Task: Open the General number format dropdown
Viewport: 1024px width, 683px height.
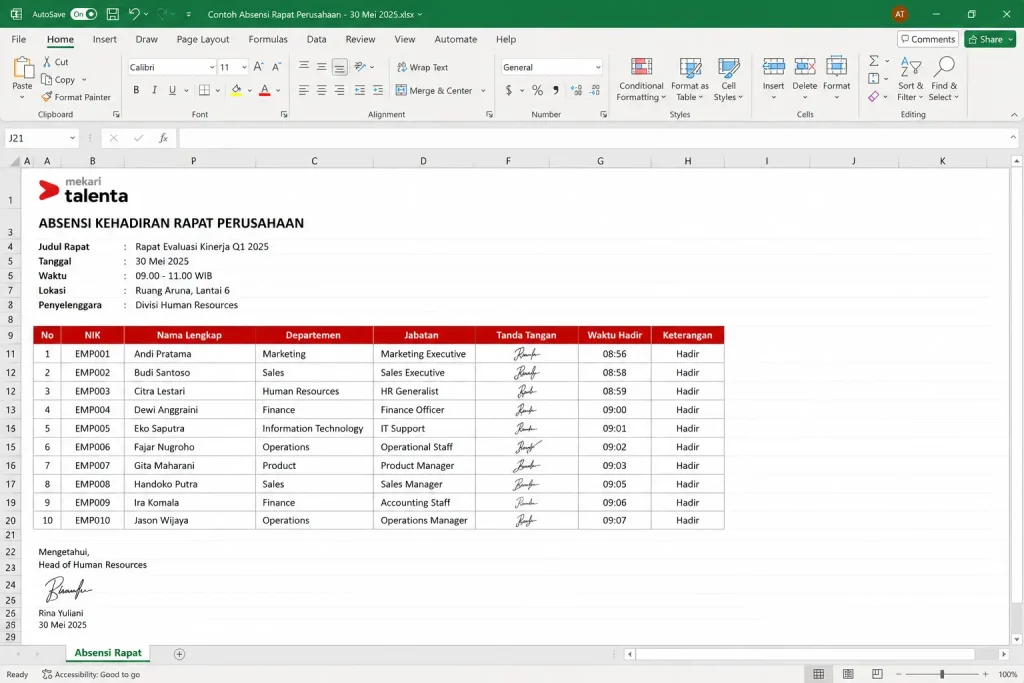Action: click(x=598, y=67)
